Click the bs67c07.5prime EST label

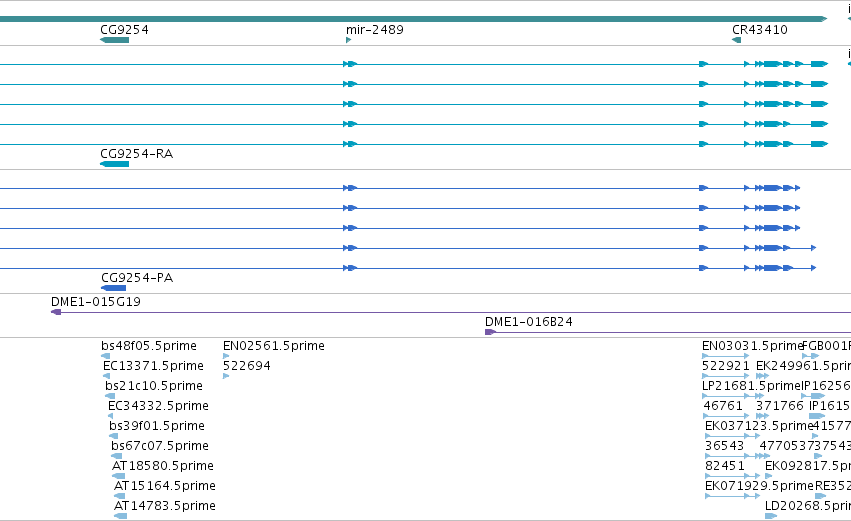point(160,446)
